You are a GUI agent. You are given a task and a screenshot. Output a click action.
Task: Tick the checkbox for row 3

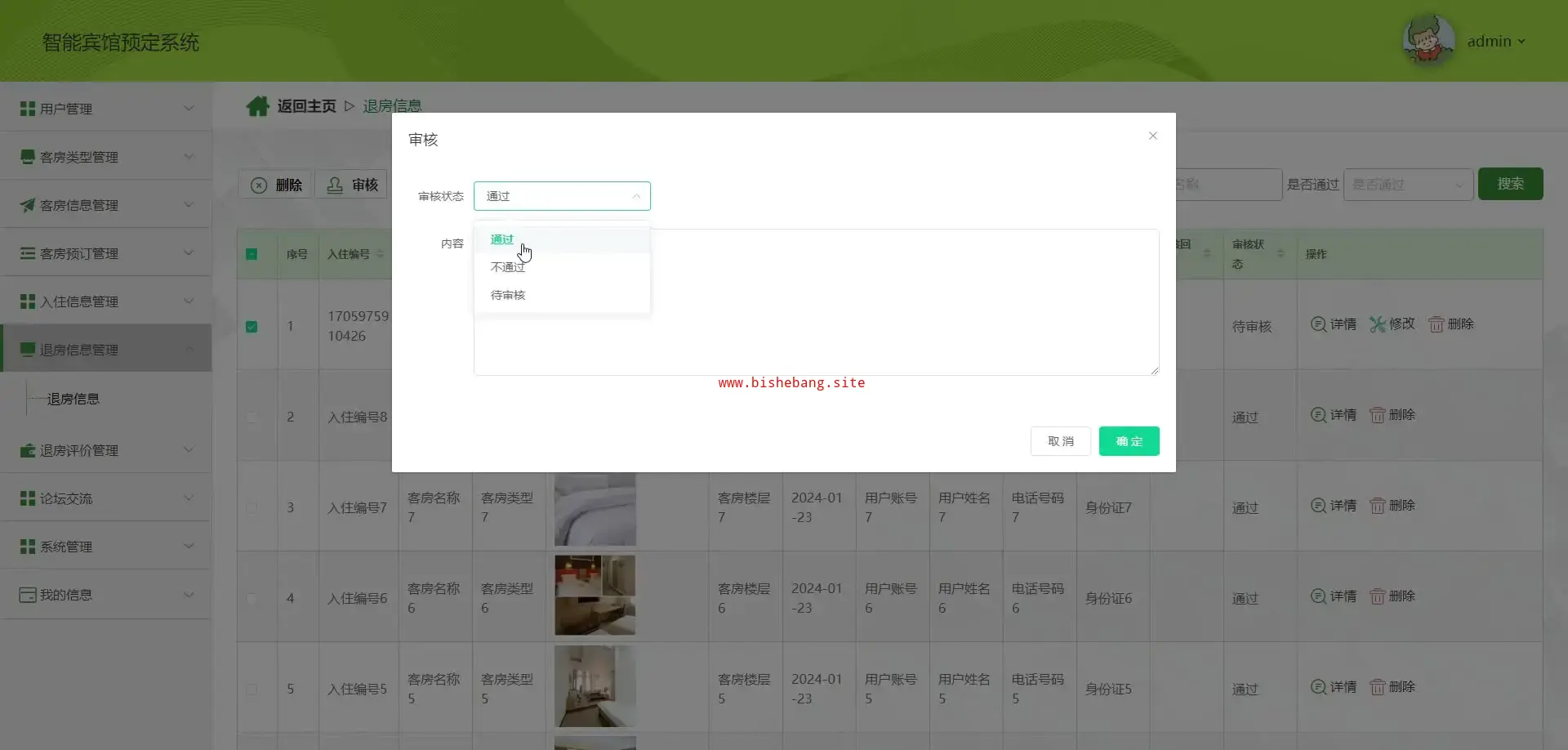point(252,507)
